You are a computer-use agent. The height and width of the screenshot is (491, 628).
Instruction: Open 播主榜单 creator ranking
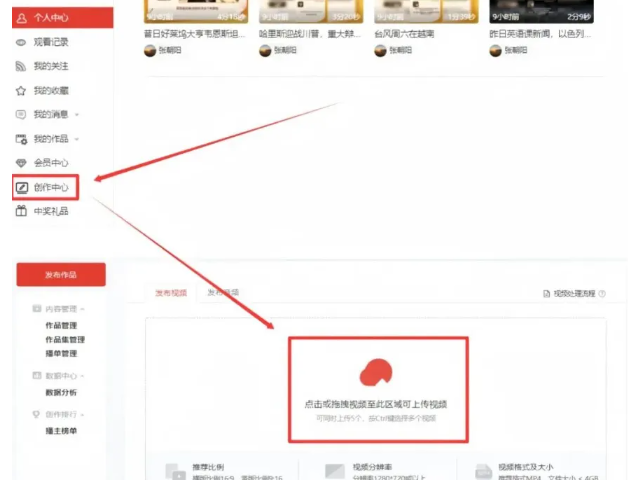point(61,431)
